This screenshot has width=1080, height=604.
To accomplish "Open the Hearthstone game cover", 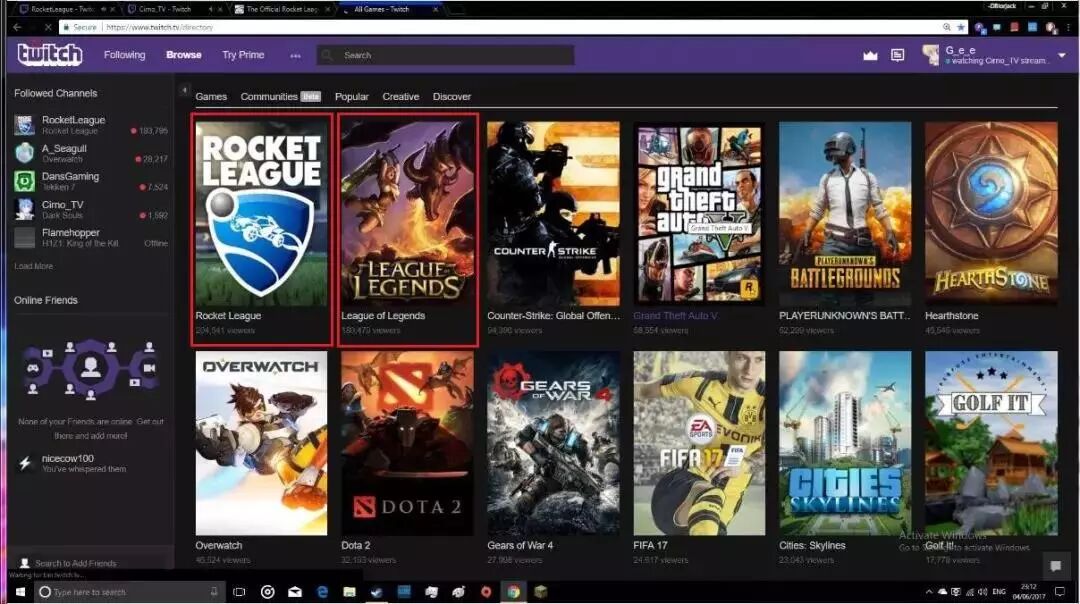I will click(x=991, y=214).
